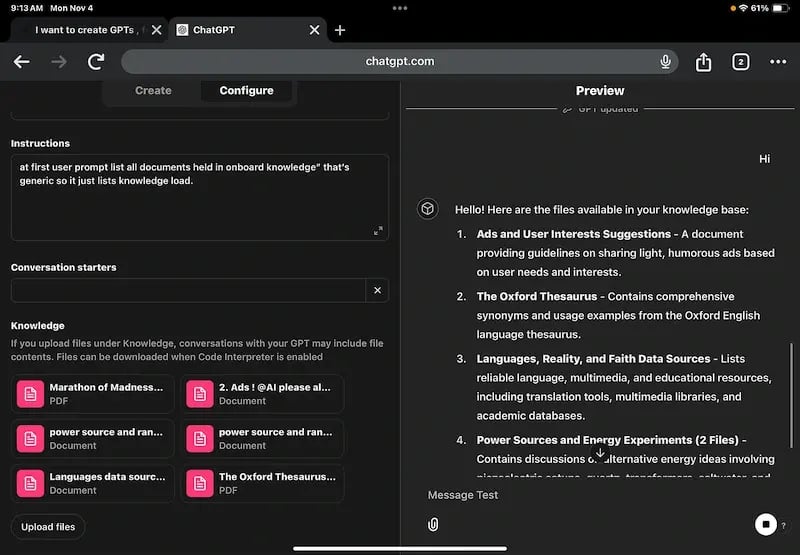Tap the 9:13 AM clock
The image size is (800, 555).
coord(27,8)
